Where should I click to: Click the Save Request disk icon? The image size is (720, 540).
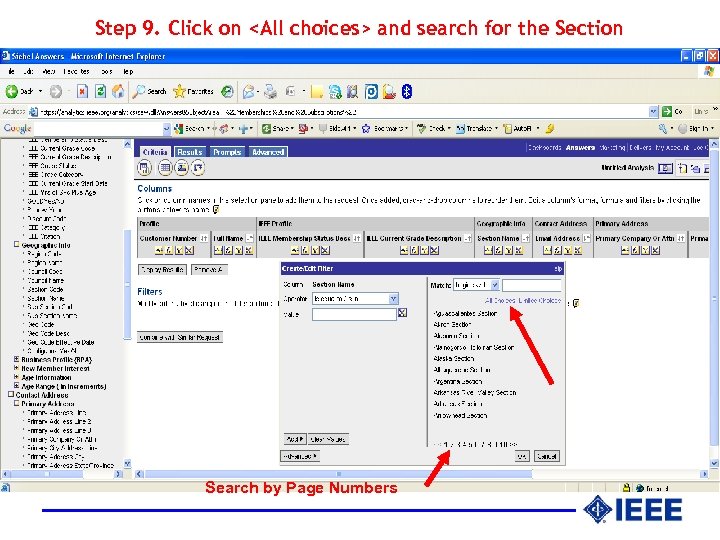144,168
